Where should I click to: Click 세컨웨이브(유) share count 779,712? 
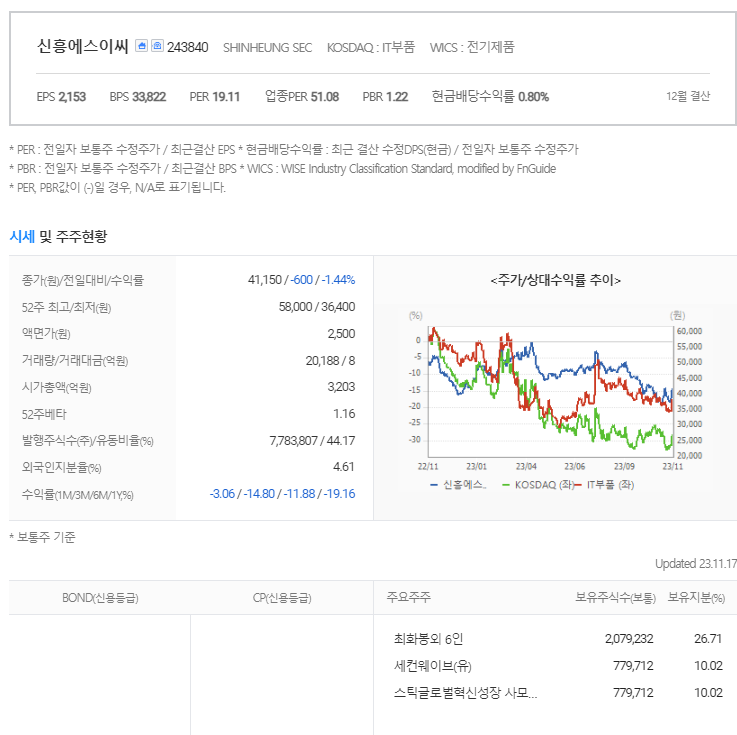point(633,666)
